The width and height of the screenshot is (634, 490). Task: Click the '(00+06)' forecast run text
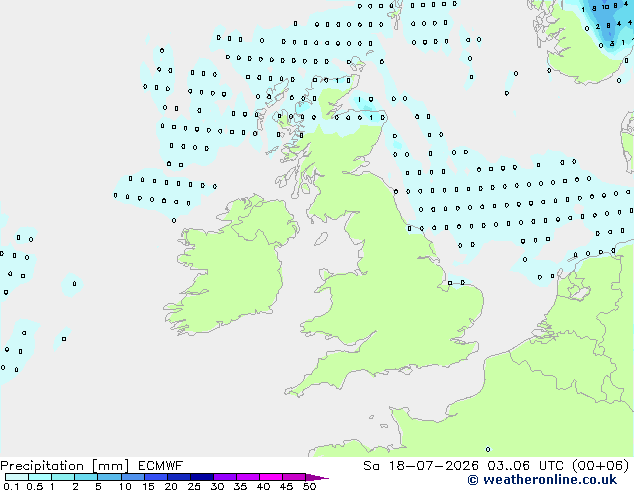click(600, 466)
